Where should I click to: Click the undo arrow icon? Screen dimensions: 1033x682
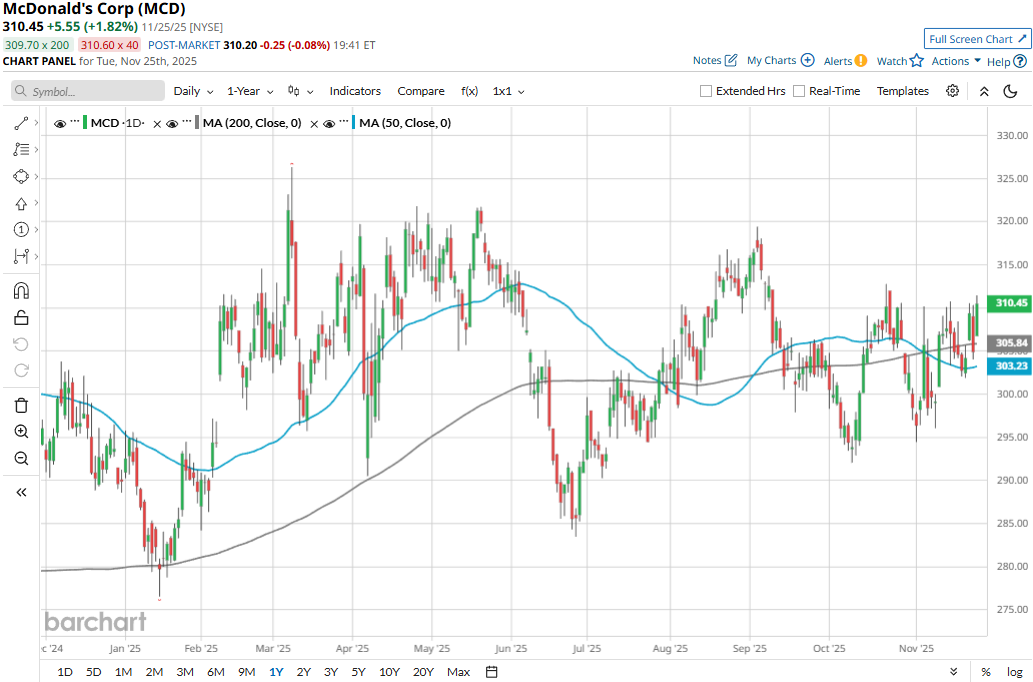tap(21, 344)
